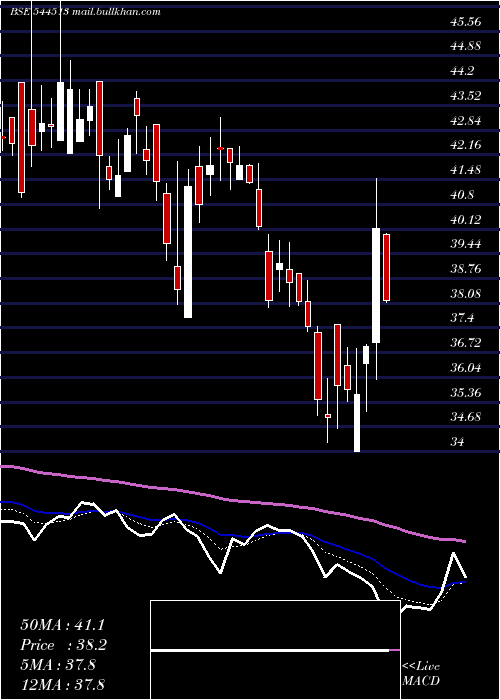
Task: Click the tall white candle rising to 40.12
Action: click(376, 285)
